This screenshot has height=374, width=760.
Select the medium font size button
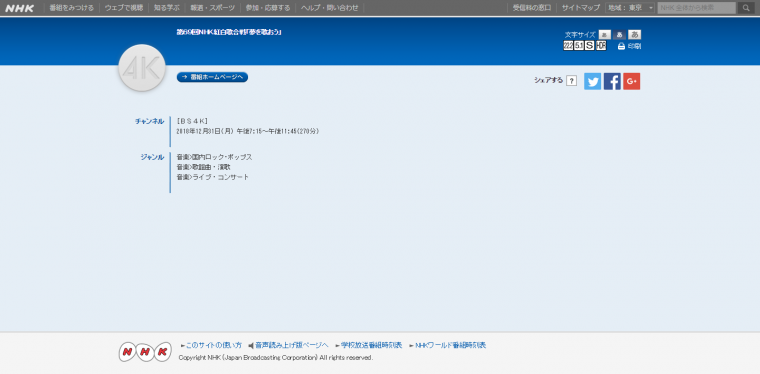click(619, 34)
